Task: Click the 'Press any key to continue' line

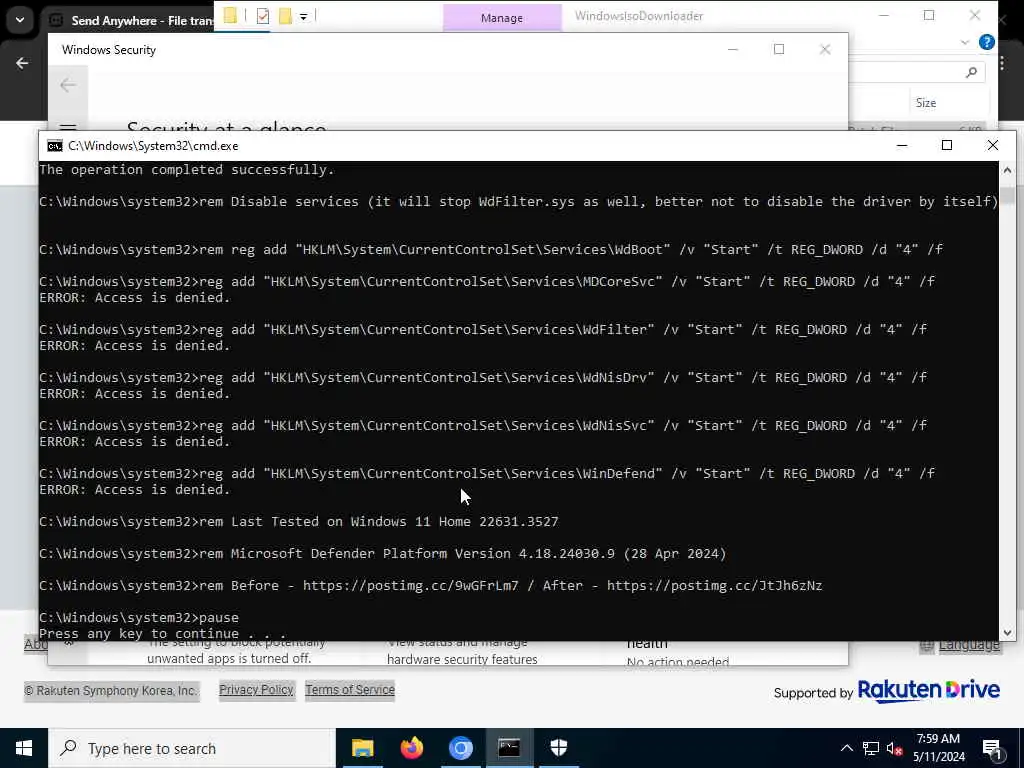Action: pyautogui.click(x=162, y=633)
